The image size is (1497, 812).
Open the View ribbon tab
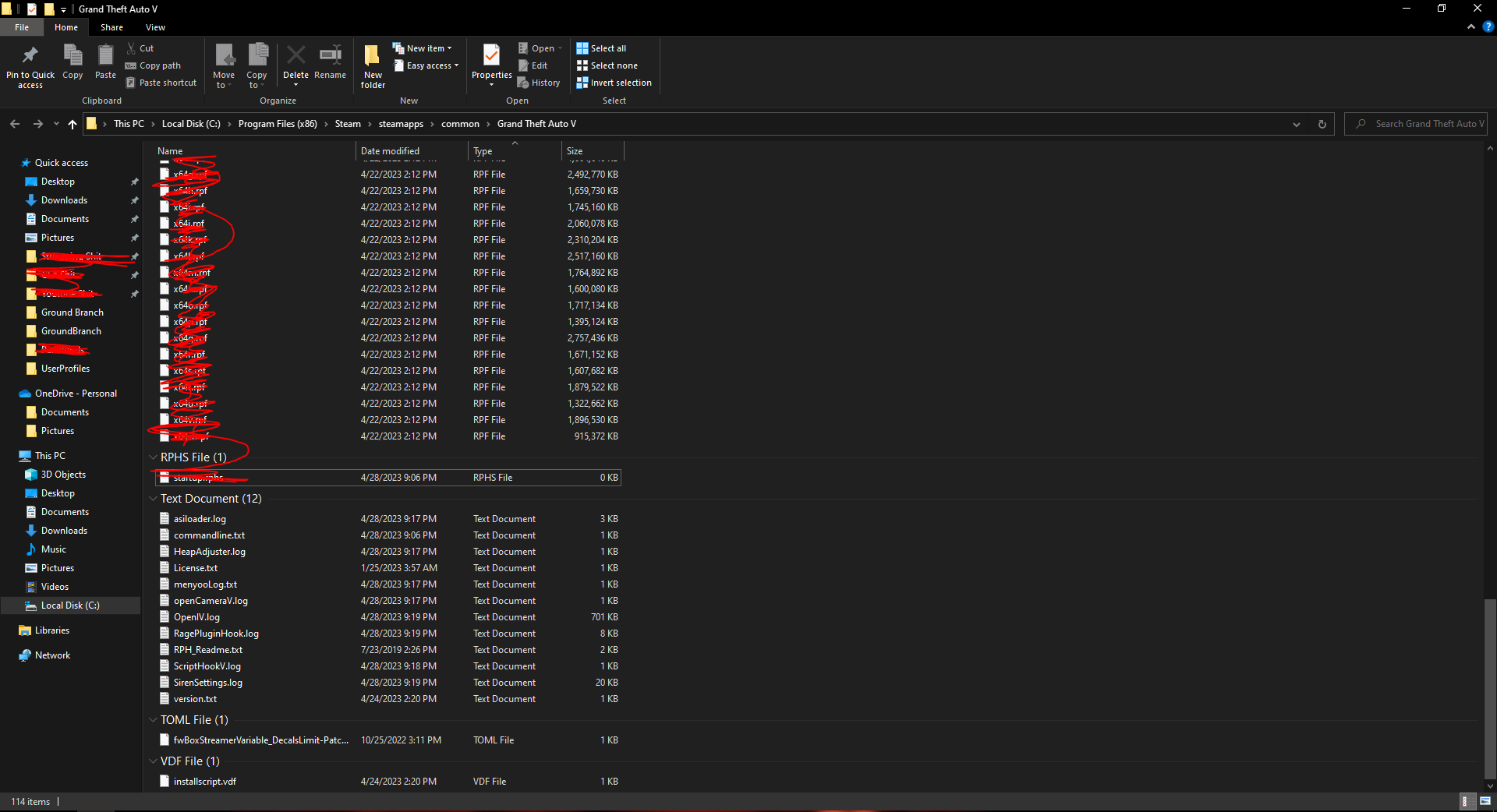[155, 27]
